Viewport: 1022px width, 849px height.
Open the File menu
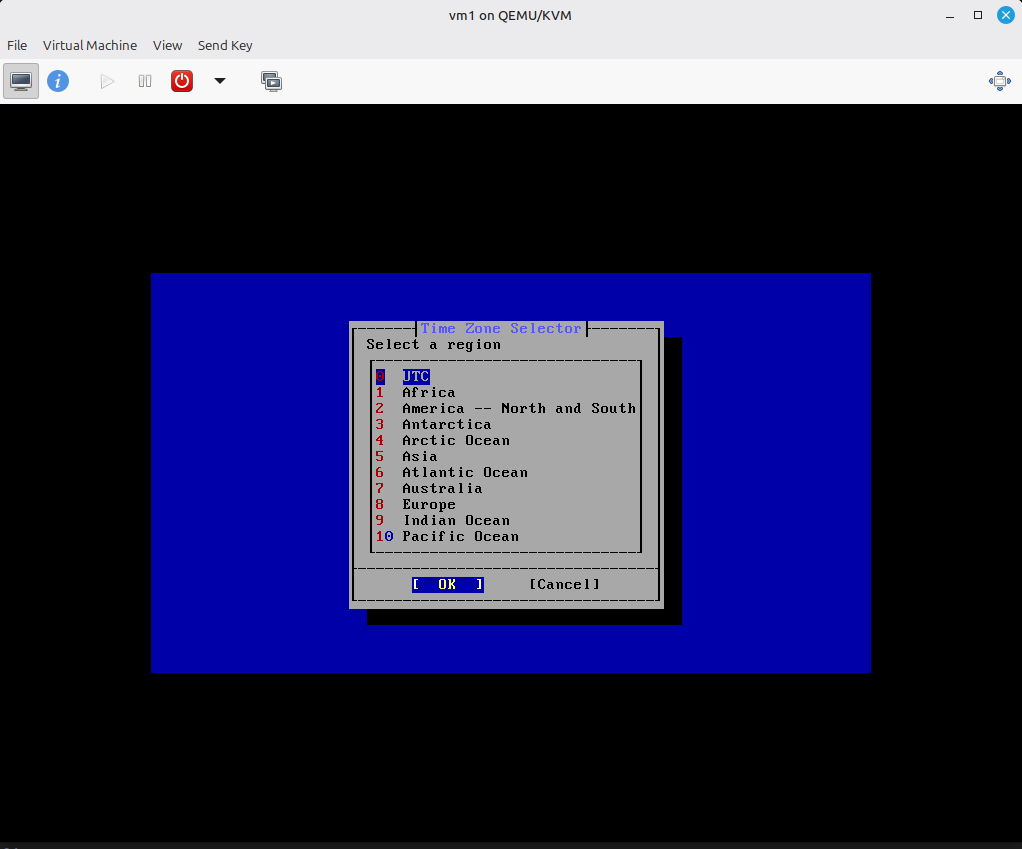[17, 45]
